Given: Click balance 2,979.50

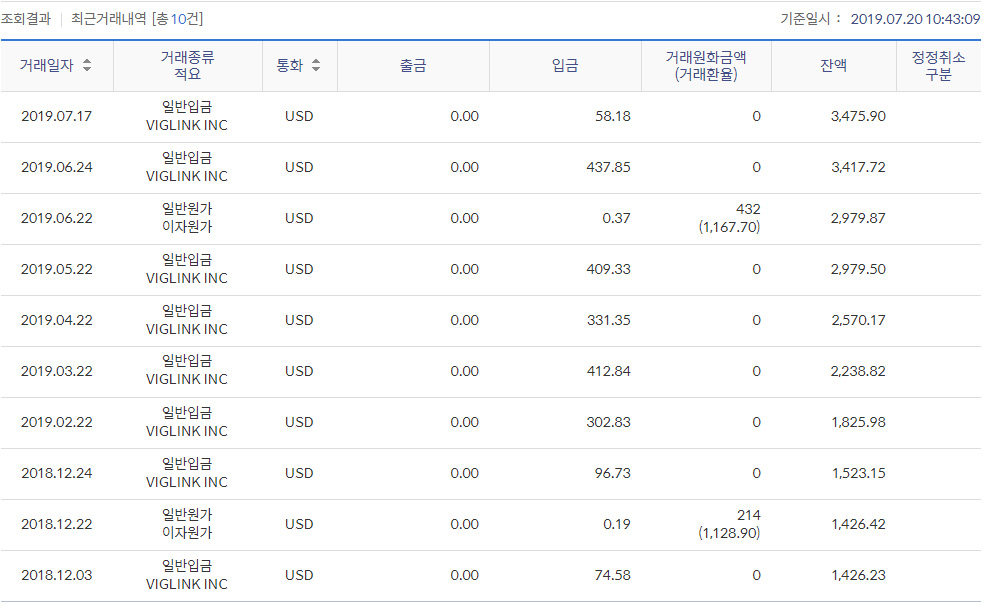Looking at the screenshot, I should coord(858,269).
